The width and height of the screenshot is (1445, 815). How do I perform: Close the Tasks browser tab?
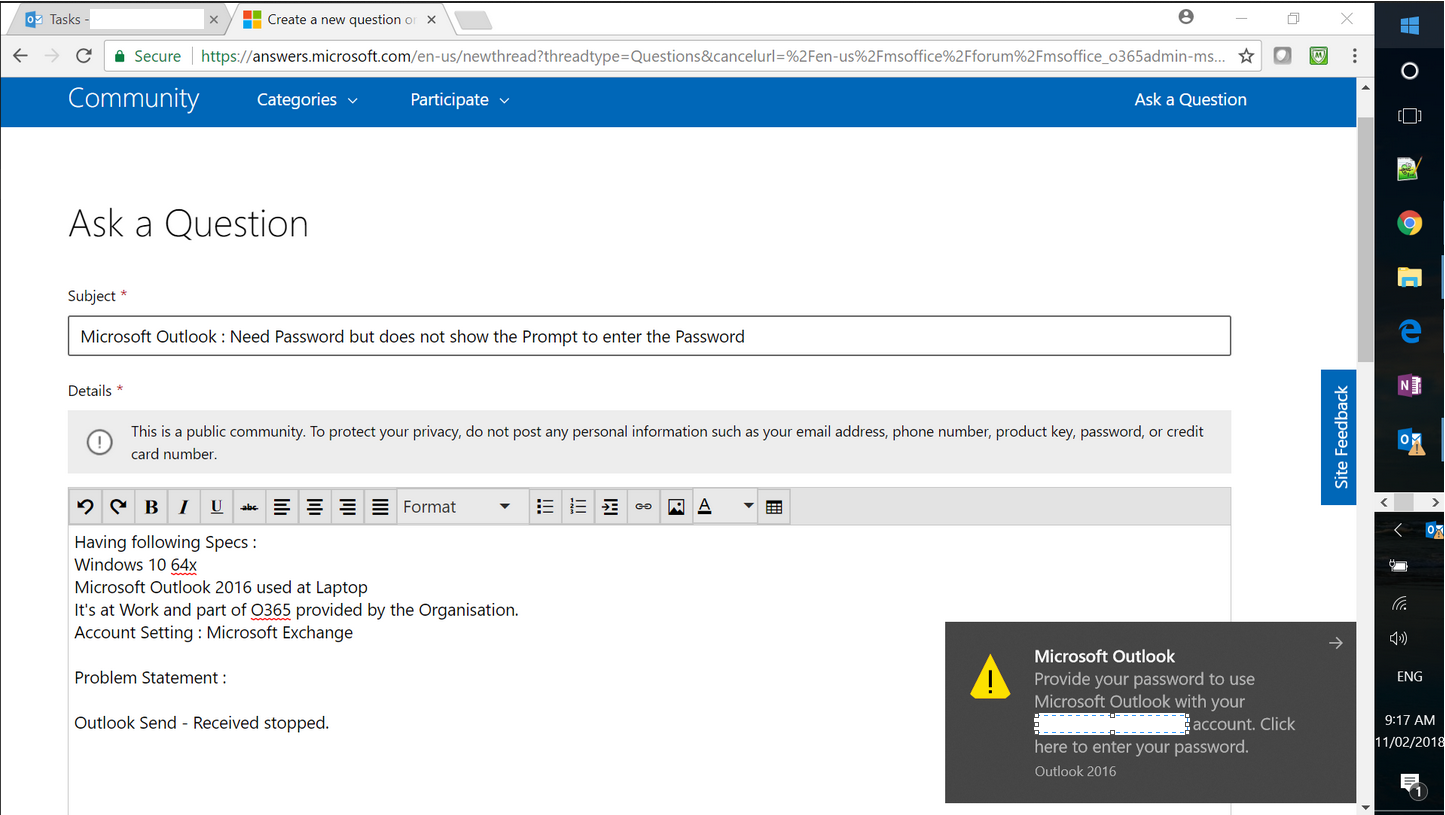[x=214, y=19]
